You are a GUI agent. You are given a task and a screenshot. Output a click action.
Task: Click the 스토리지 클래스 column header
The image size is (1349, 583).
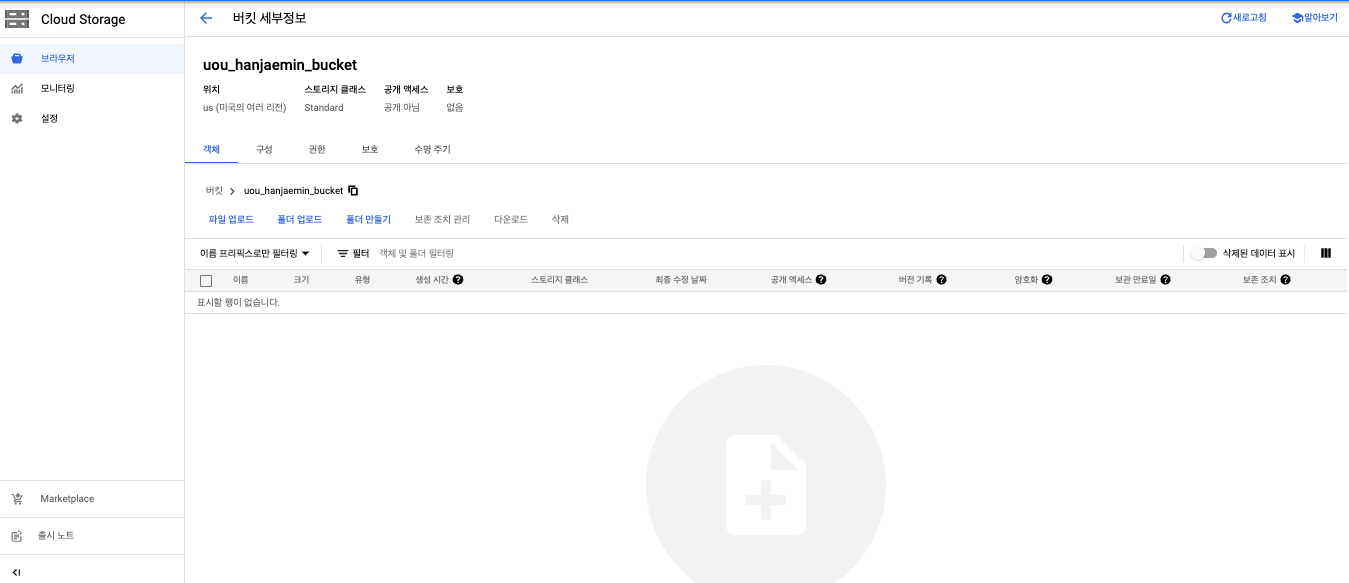pyautogui.click(x=559, y=280)
